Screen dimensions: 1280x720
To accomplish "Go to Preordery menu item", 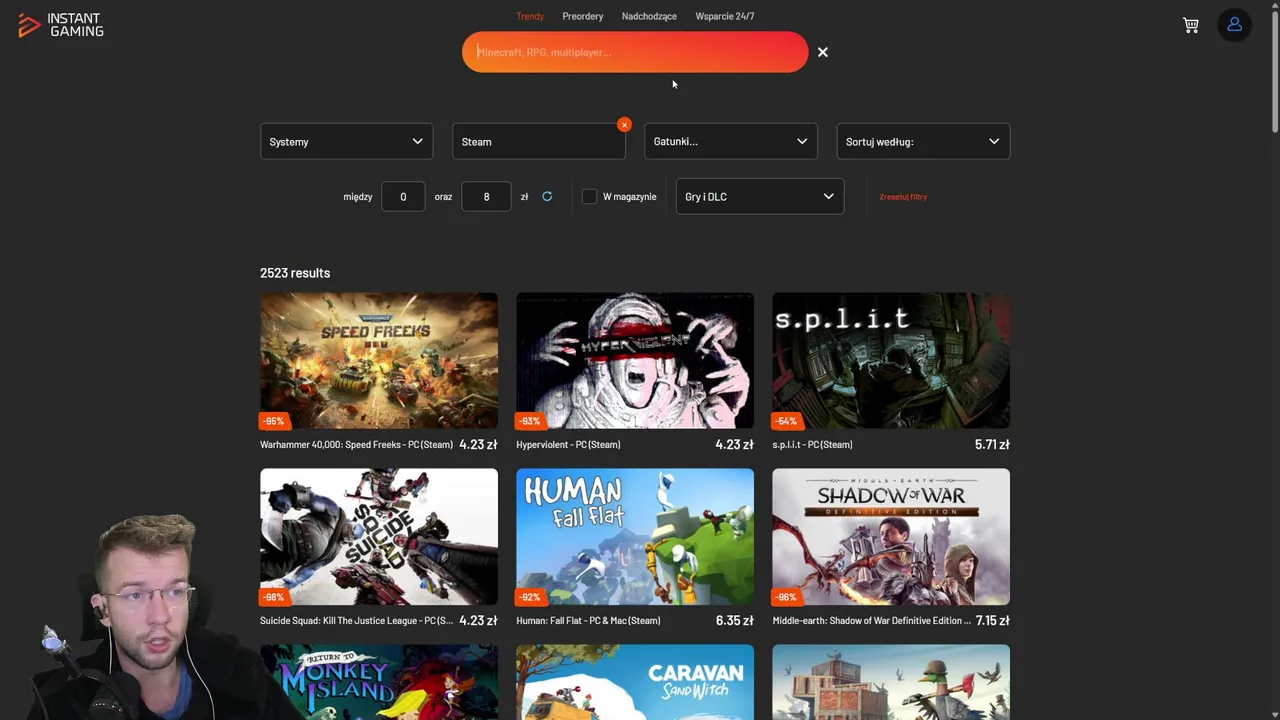I will [x=582, y=16].
